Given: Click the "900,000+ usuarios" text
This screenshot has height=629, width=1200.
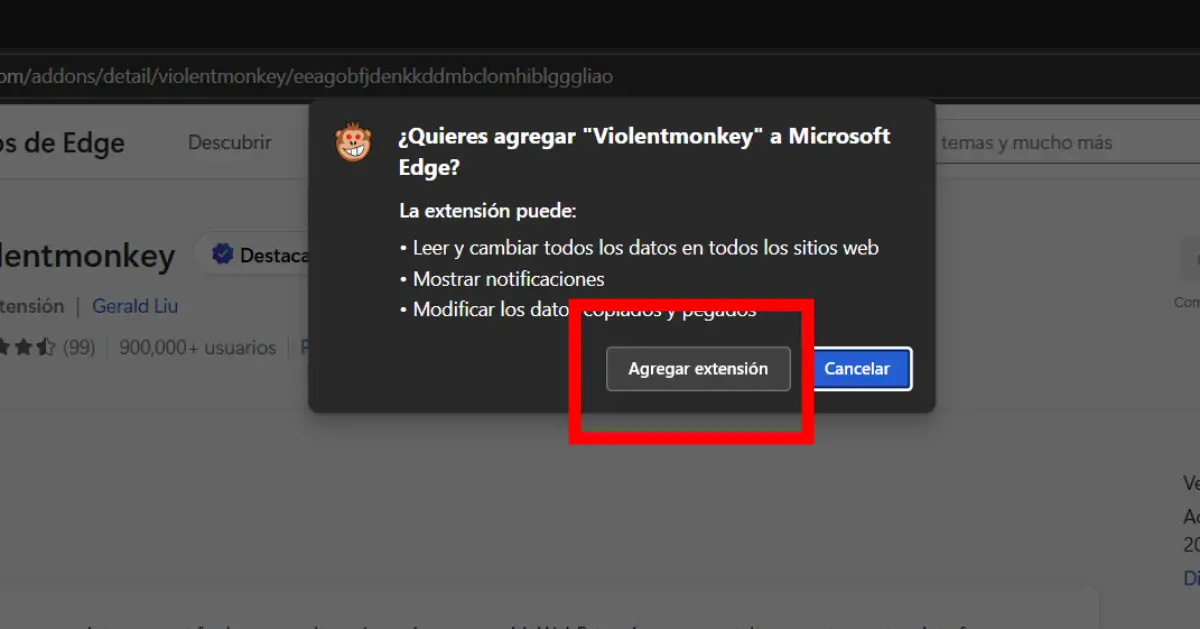Looking at the screenshot, I should 197,348.
